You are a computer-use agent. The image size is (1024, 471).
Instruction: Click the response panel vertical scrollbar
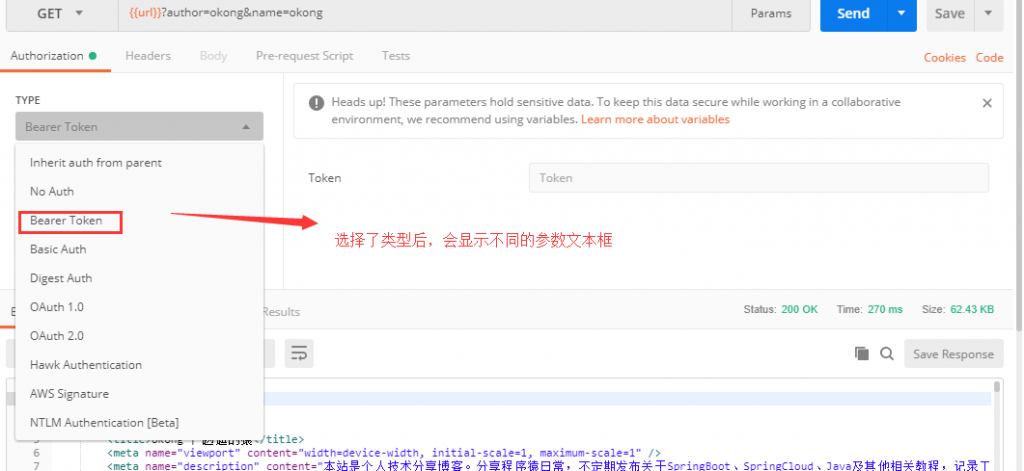pyautogui.click(x=997, y=423)
